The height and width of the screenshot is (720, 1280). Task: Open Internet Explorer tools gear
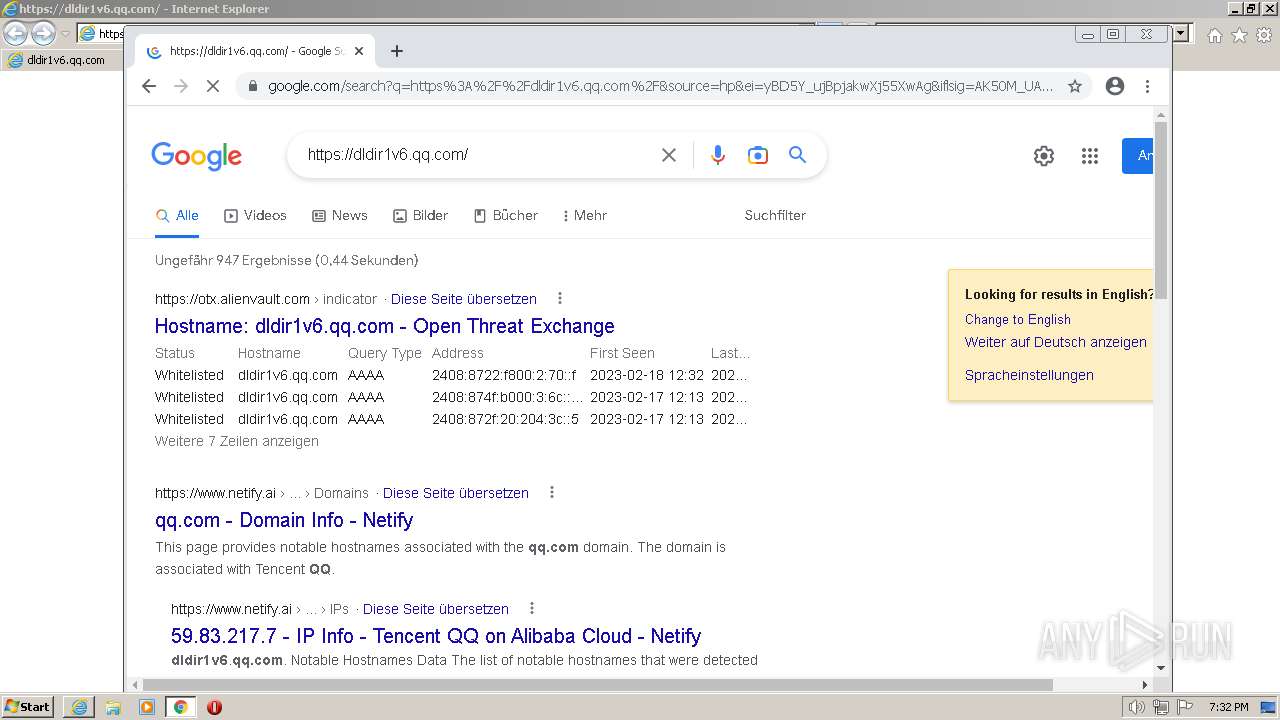1263,35
